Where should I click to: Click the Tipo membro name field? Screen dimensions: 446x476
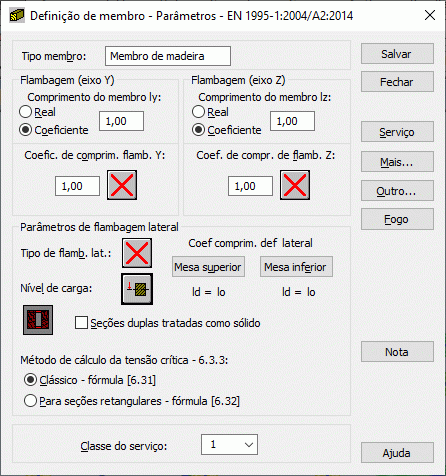pyautogui.click(x=168, y=56)
